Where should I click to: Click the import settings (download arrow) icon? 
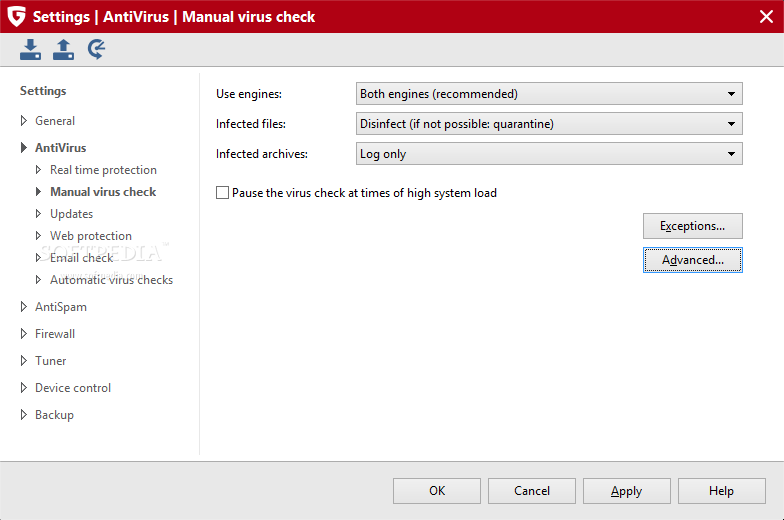coord(30,49)
